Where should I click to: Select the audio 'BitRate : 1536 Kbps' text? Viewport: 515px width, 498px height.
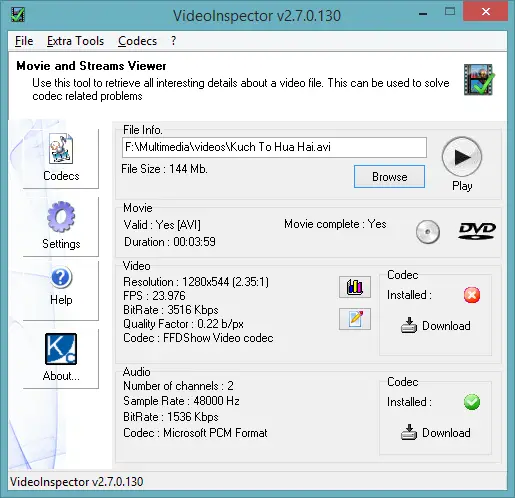[x=171, y=417]
